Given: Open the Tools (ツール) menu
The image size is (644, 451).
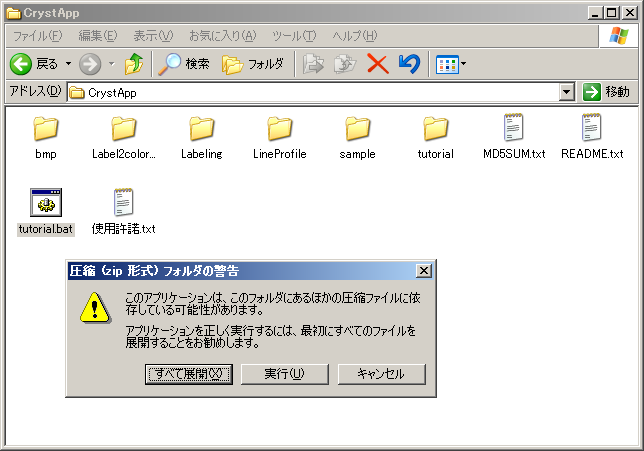Looking at the screenshot, I should [294, 36].
